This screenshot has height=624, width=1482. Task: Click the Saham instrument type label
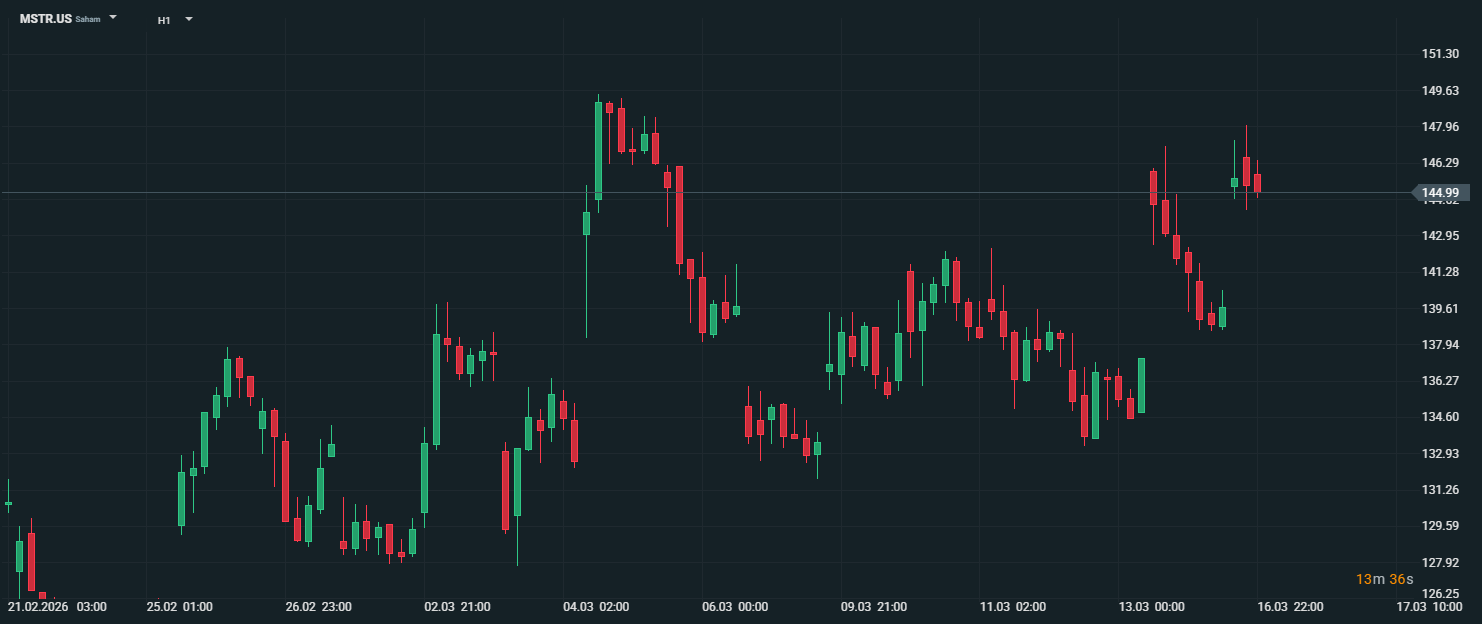pos(88,20)
